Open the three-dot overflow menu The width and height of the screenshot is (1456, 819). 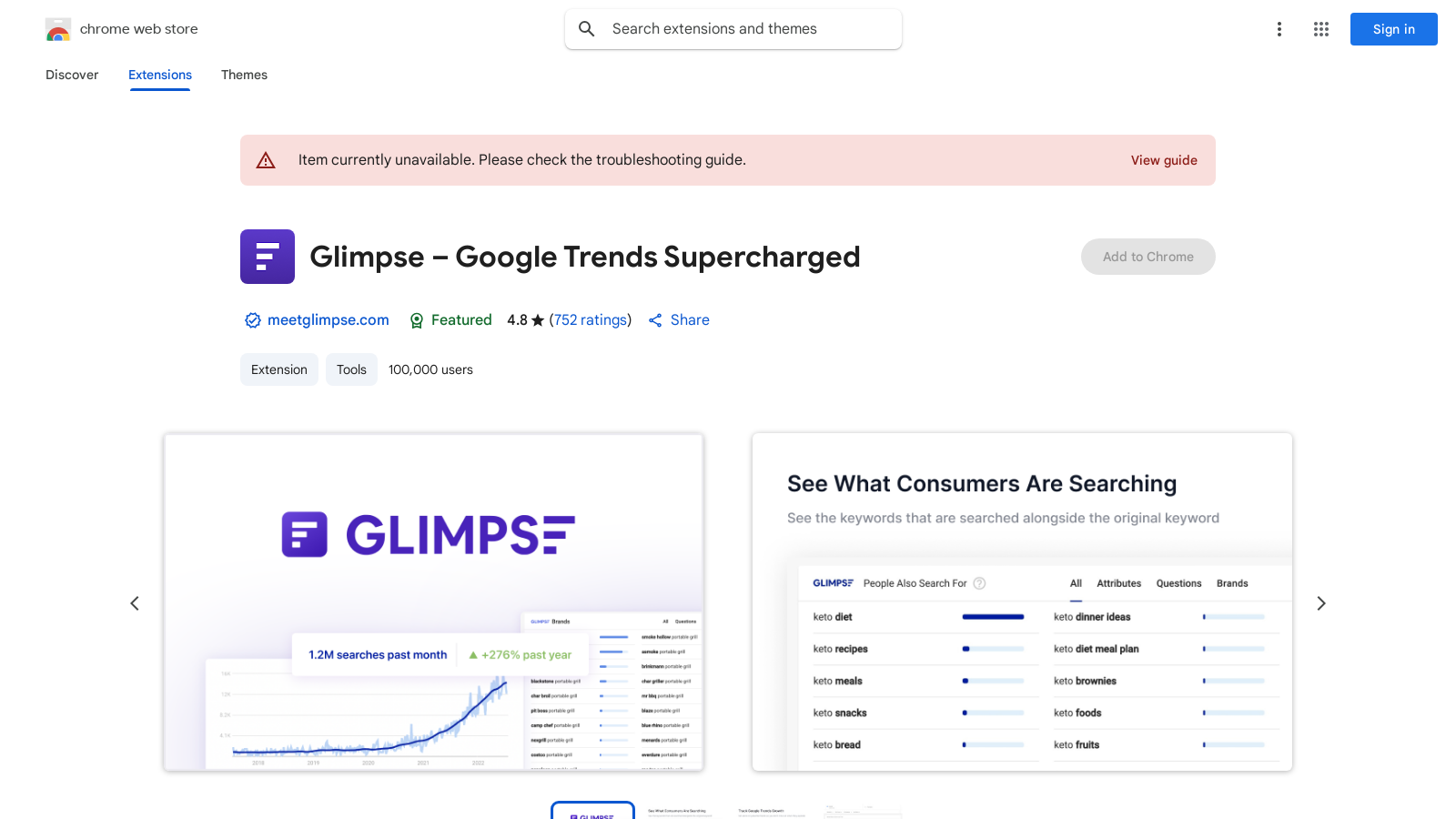click(x=1279, y=28)
